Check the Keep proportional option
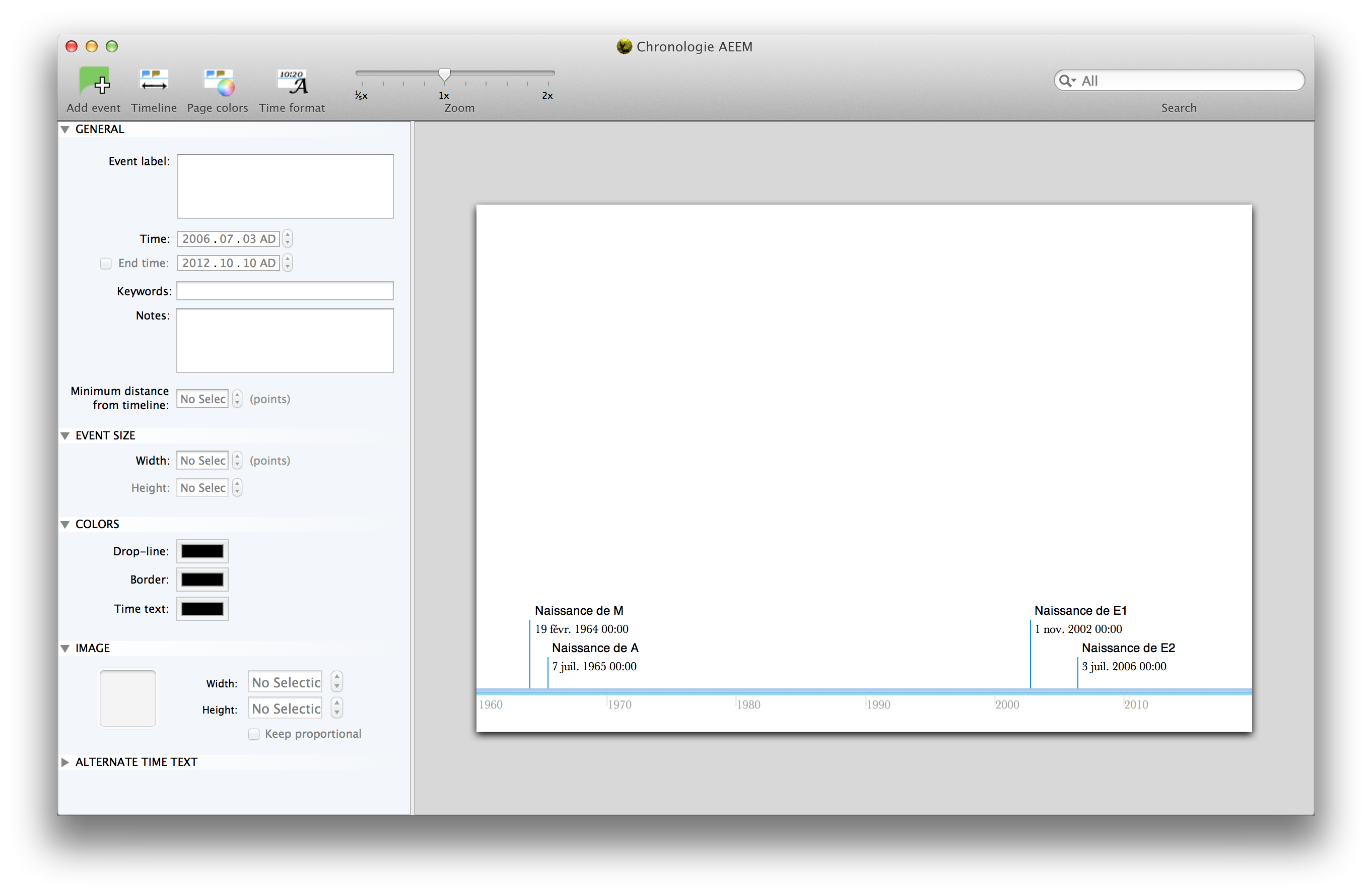The width and height of the screenshot is (1372, 895). point(254,734)
